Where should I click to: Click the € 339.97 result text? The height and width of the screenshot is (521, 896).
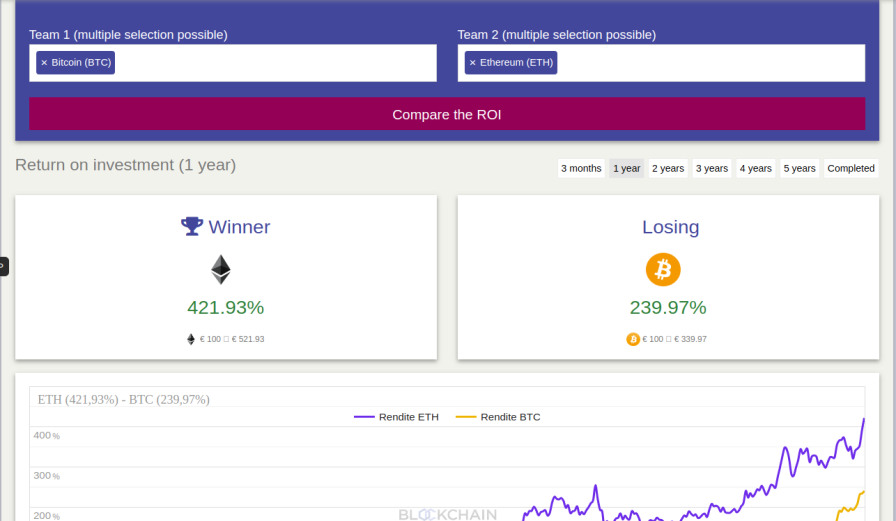coord(690,339)
